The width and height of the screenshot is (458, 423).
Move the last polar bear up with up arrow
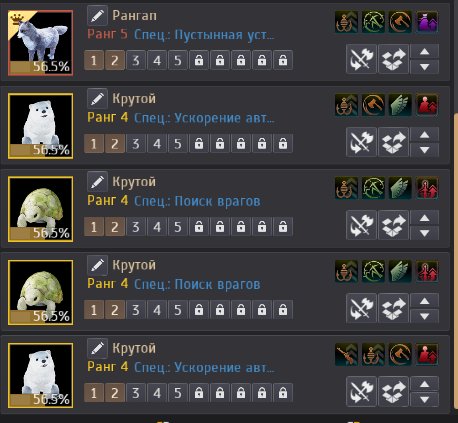tap(424, 384)
